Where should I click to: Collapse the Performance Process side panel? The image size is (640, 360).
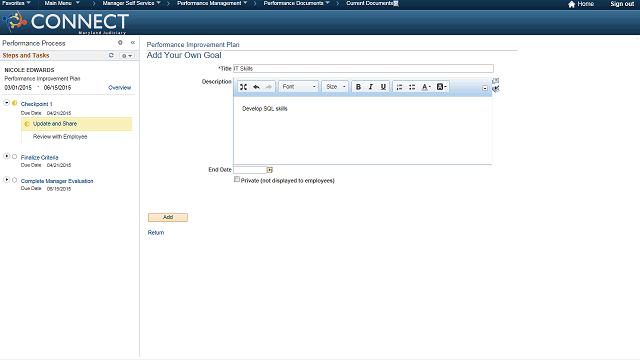click(133, 42)
